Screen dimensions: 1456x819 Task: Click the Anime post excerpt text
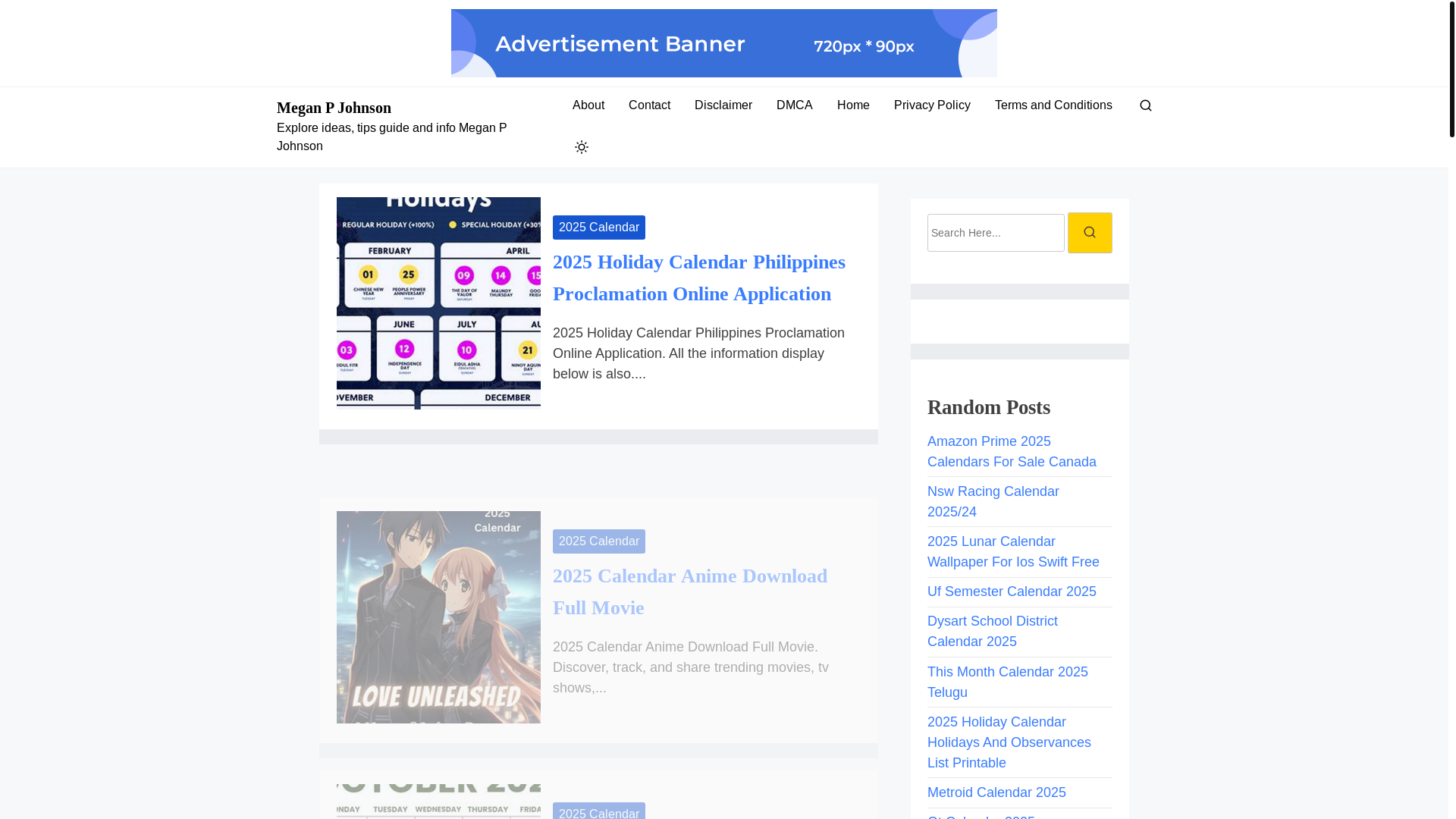pyautogui.click(x=691, y=667)
